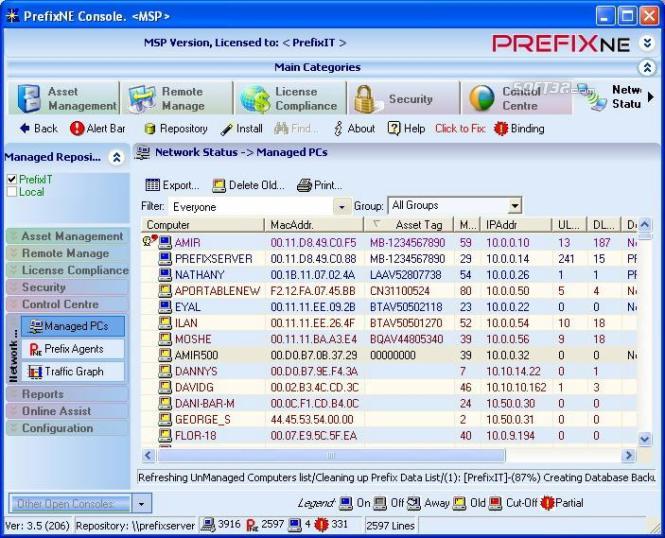Open the Alert Bar
Screen dimensions: 665x538
98,128
